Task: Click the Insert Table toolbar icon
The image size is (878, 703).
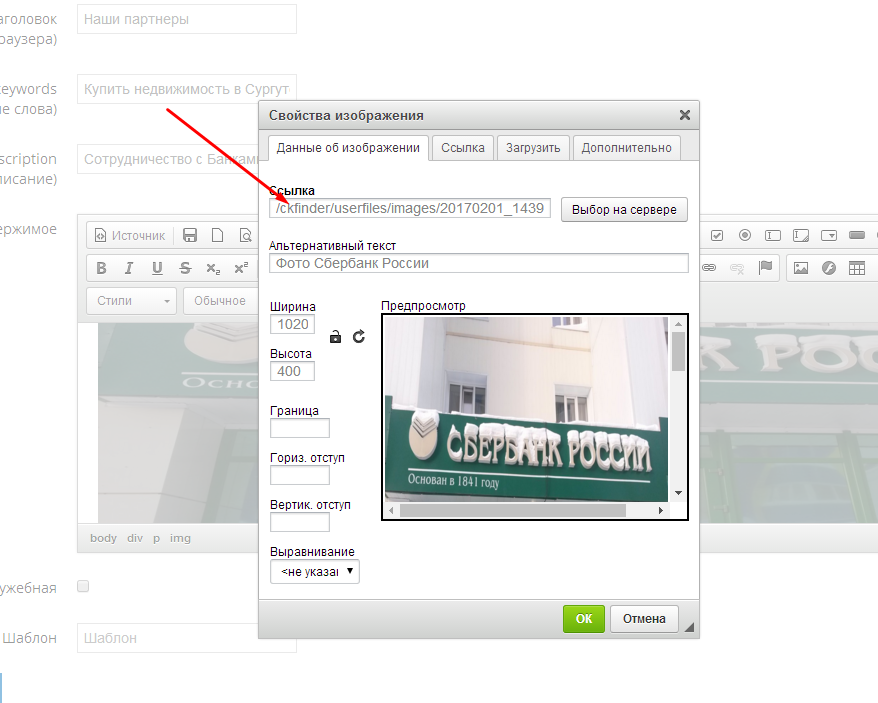Action: coord(857,268)
